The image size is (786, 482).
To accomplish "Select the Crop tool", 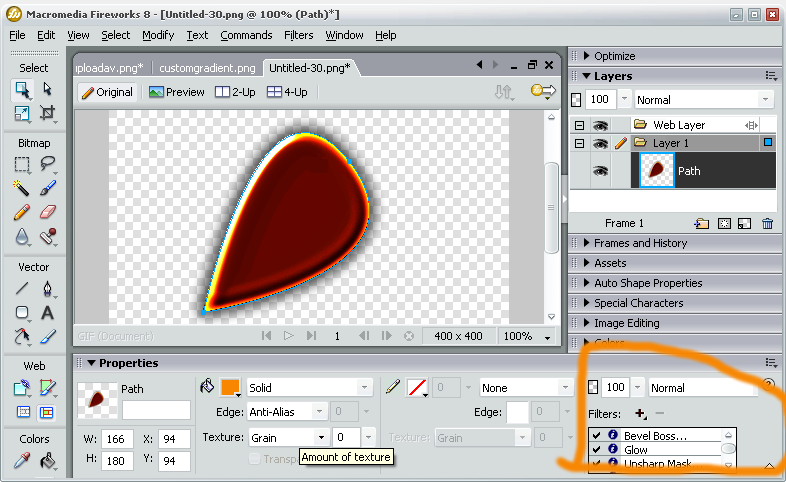I will pyautogui.click(x=47, y=114).
